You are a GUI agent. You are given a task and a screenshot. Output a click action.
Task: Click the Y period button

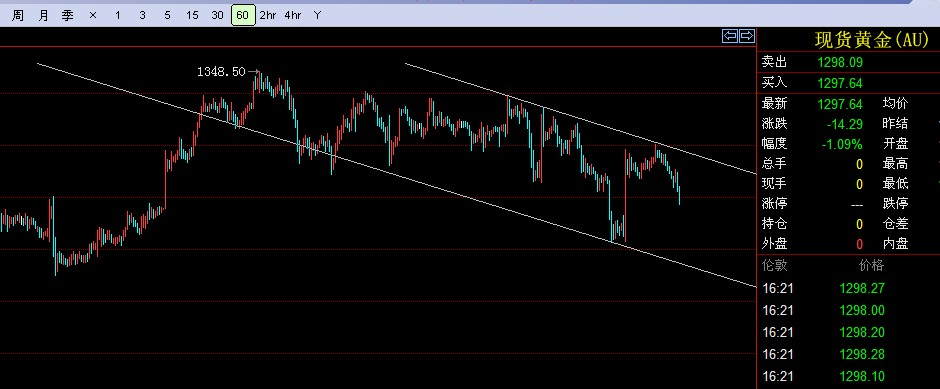(x=317, y=16)
